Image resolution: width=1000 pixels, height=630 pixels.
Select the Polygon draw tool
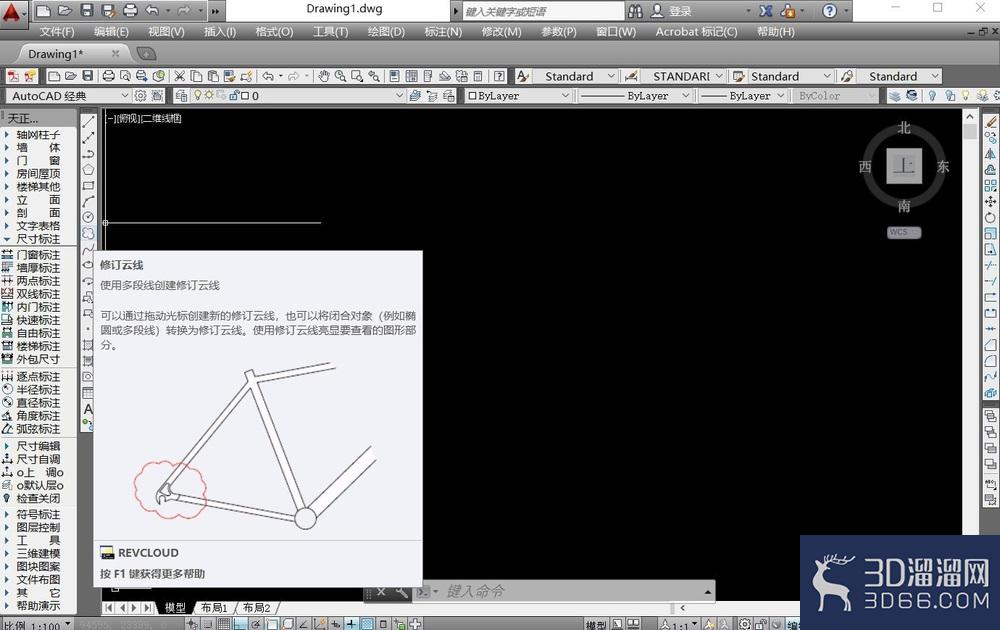pyautogui.click(x=88, y=170)
